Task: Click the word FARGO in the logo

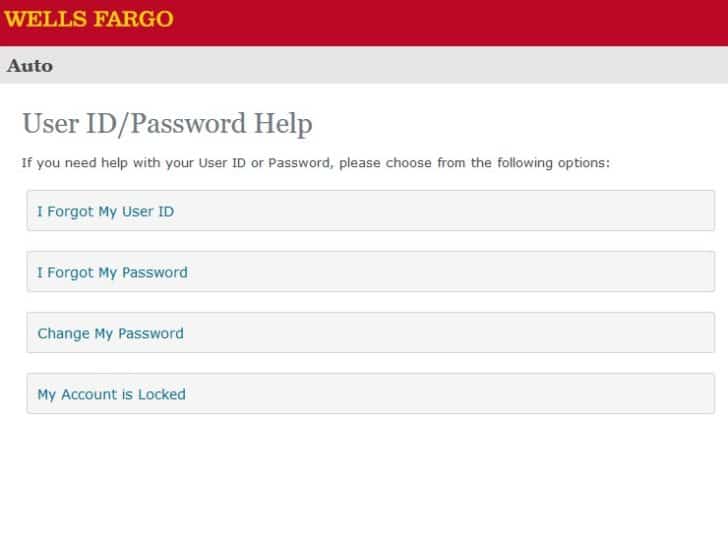Action: click(x=134, y=19)
